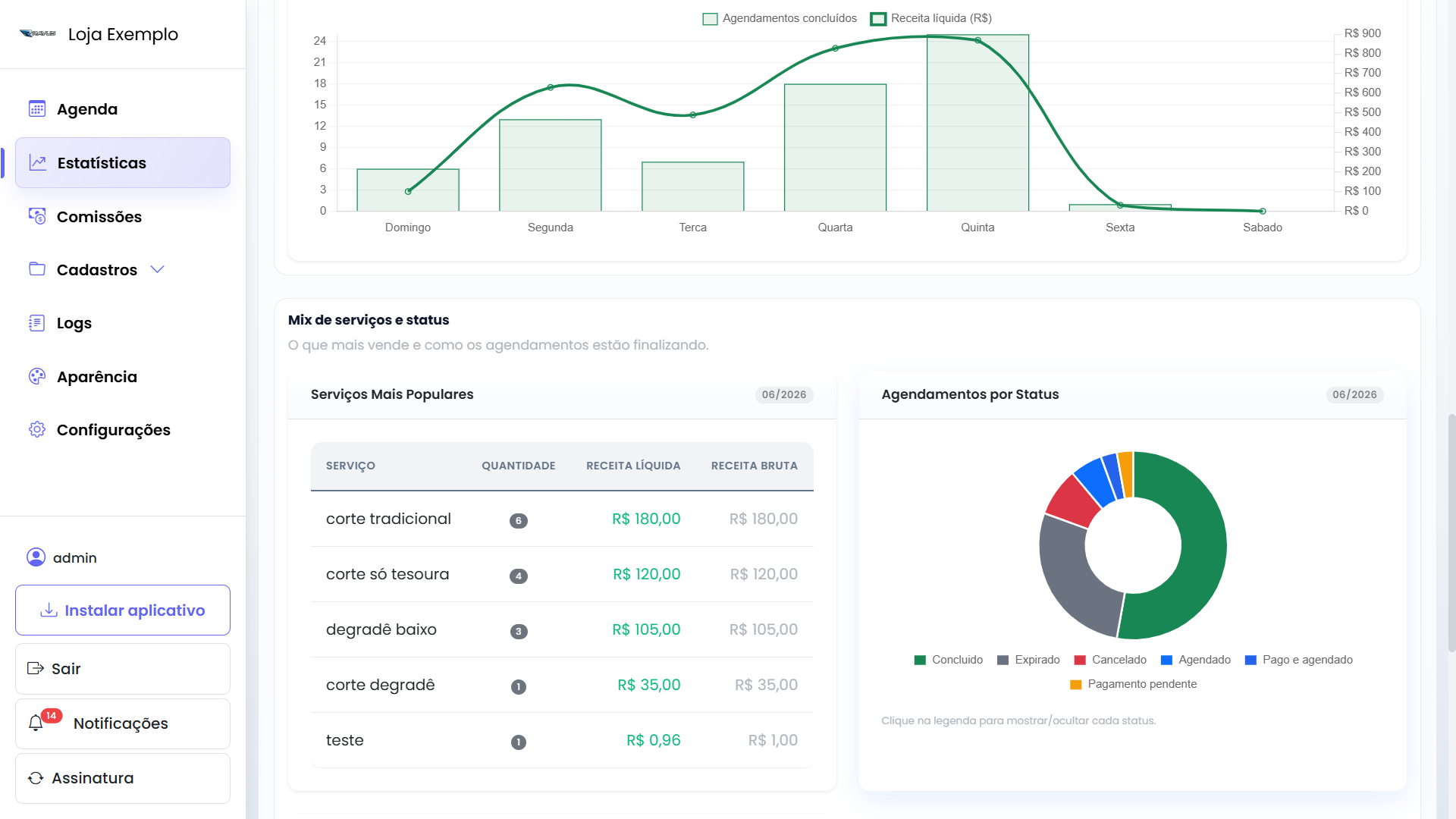Click the Assinatura refresh icon
This screenshot has height=819, width=1456.
point(36,778)
